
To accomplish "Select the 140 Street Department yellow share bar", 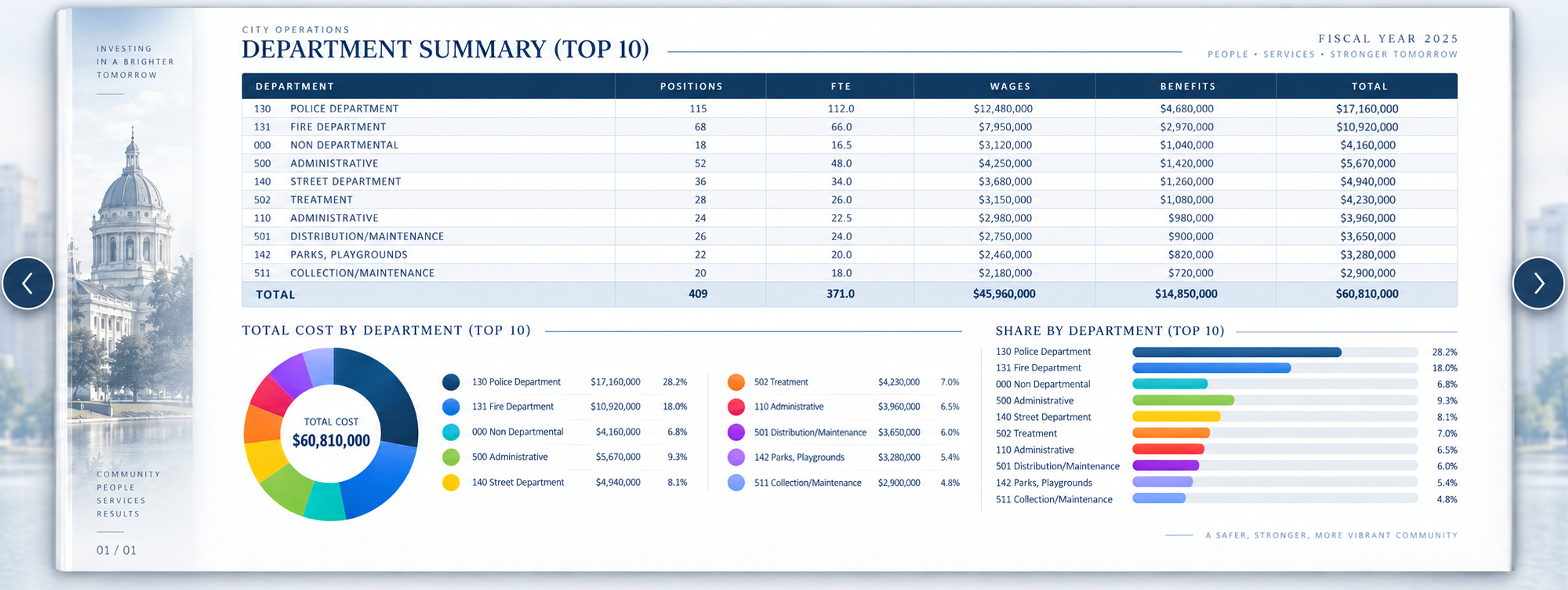I will click(x=1176, y=416).
